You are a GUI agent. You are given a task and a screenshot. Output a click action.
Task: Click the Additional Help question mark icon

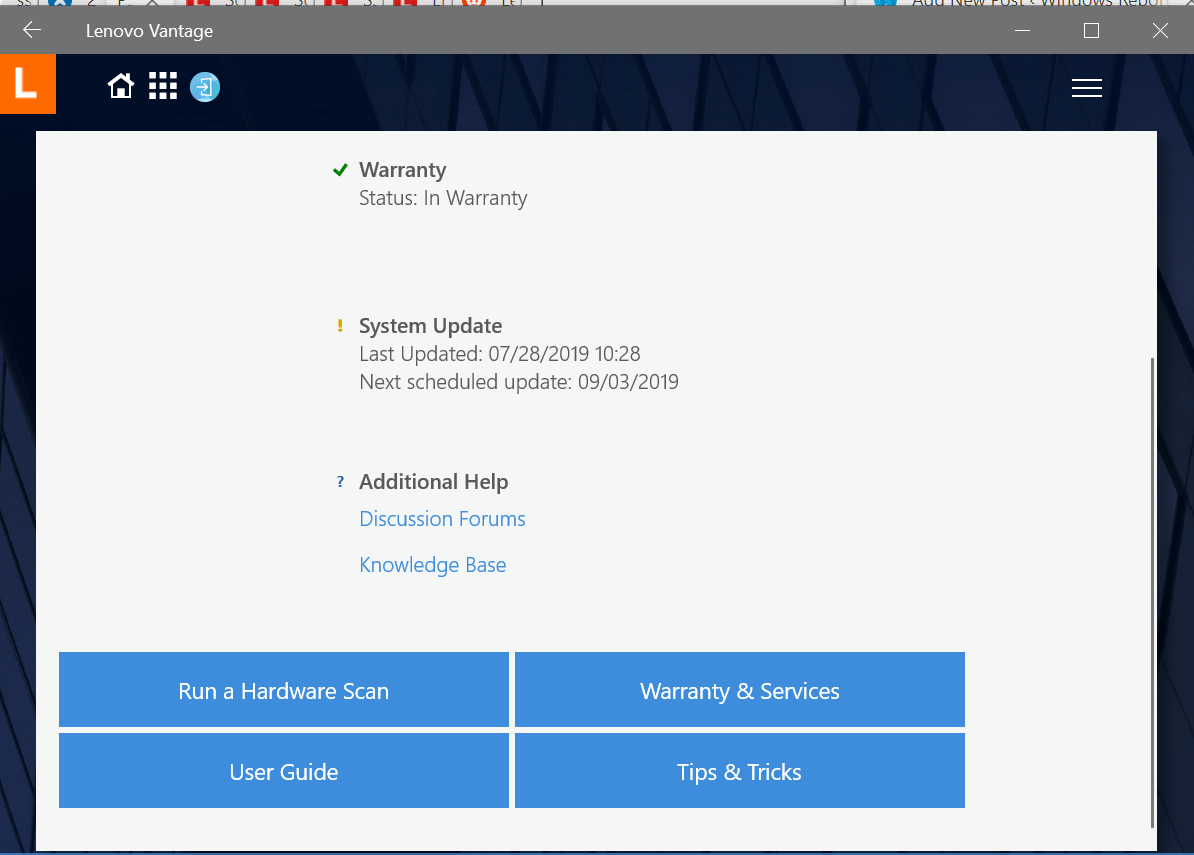tap(340, 481)
